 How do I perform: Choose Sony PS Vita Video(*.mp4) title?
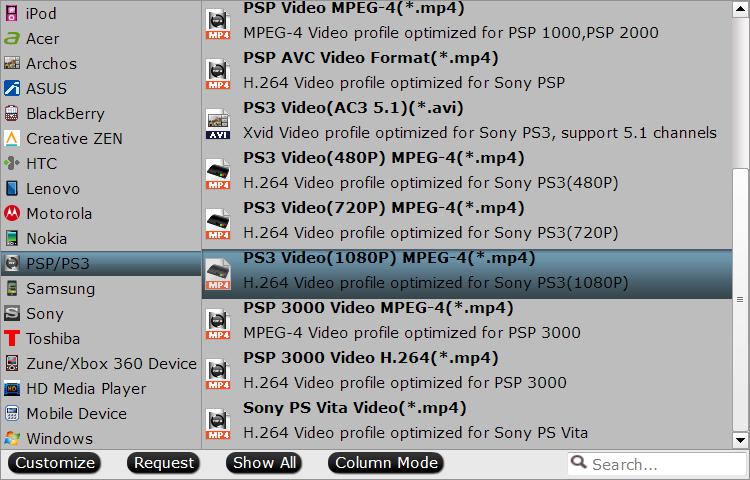[354, 408]
